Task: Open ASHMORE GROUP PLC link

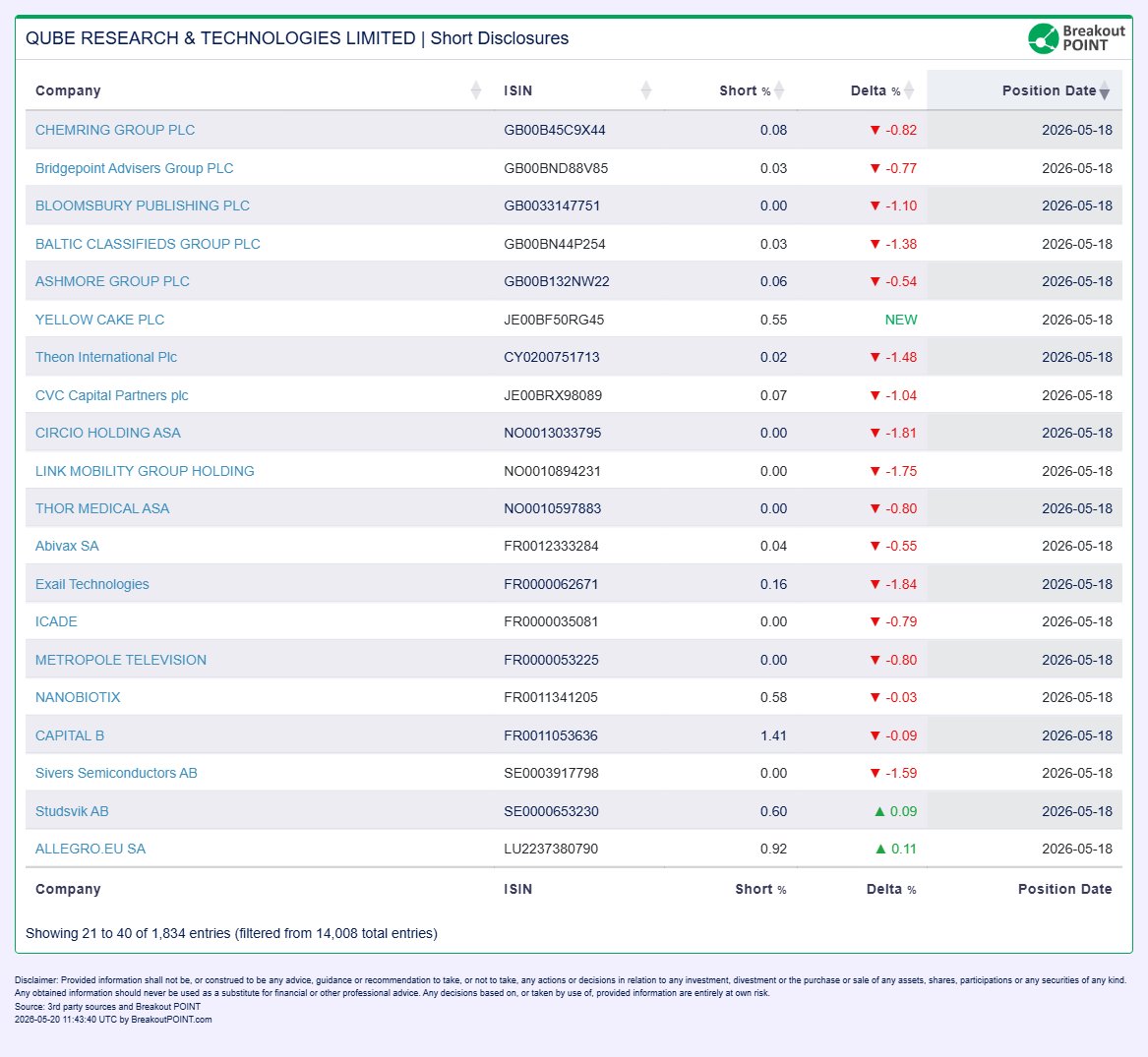Action: point(112,281)
